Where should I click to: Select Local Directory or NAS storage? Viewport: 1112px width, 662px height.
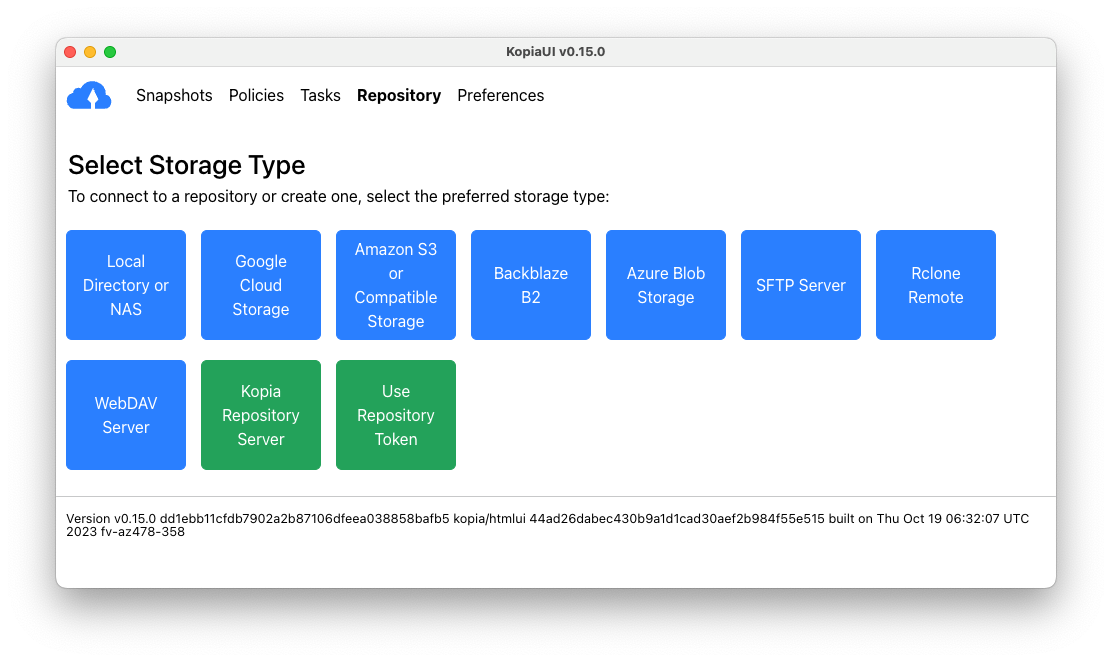[x=125, y=285]
